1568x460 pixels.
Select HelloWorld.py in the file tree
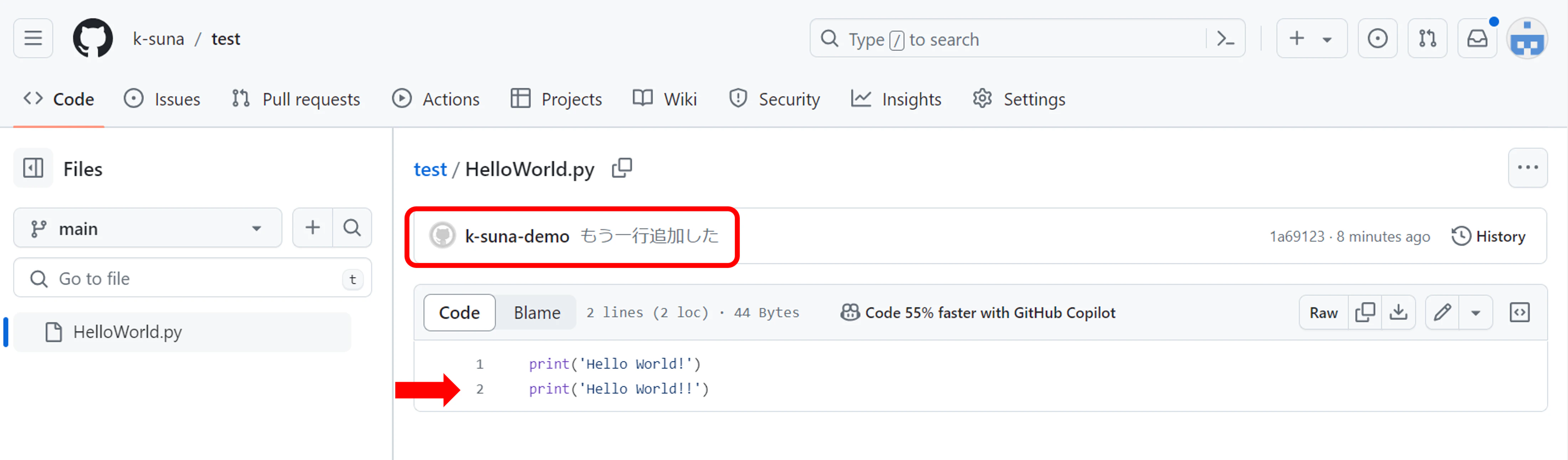click(182, 332)
